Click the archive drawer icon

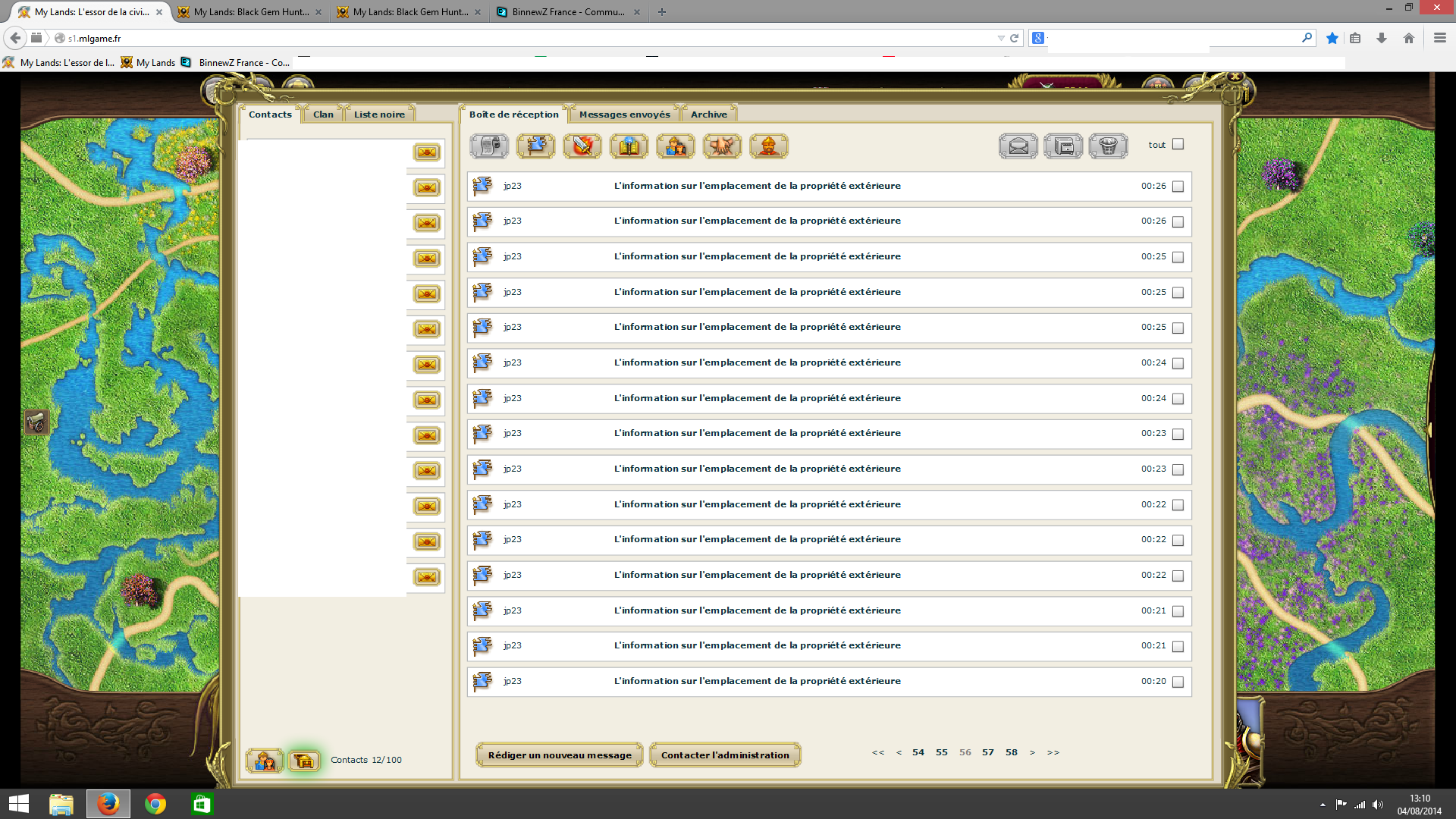(1063, 146)
